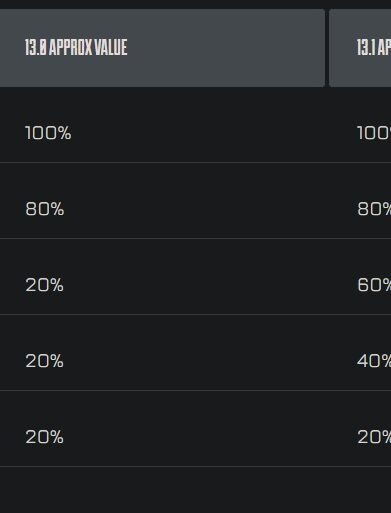391x513 pixels.
Task: Click the gap separating the two column headers
Action: pyautogui.click(x=327, y=48)
